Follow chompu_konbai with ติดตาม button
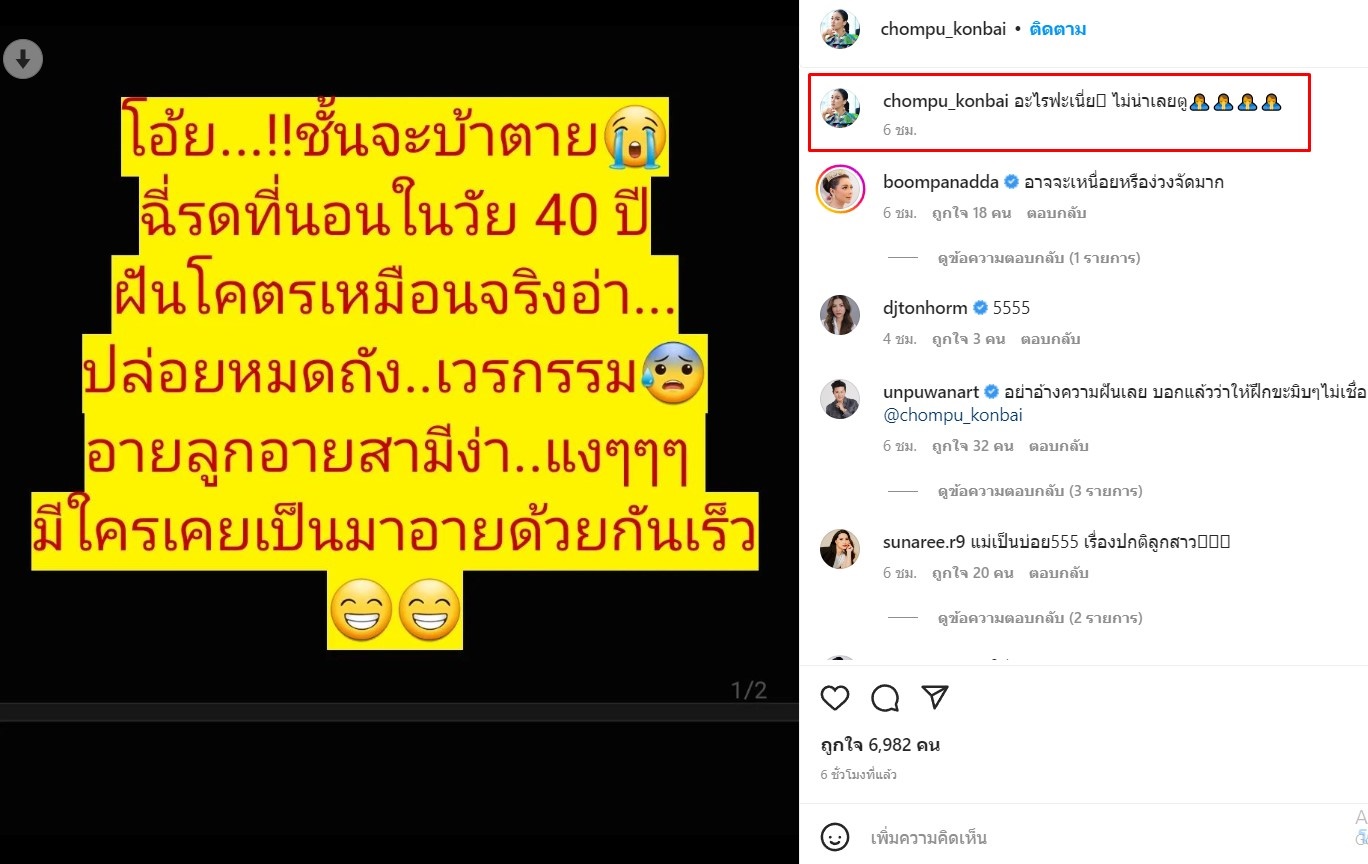Viewport: 1368px width, 864px height. coord(1058,29)
